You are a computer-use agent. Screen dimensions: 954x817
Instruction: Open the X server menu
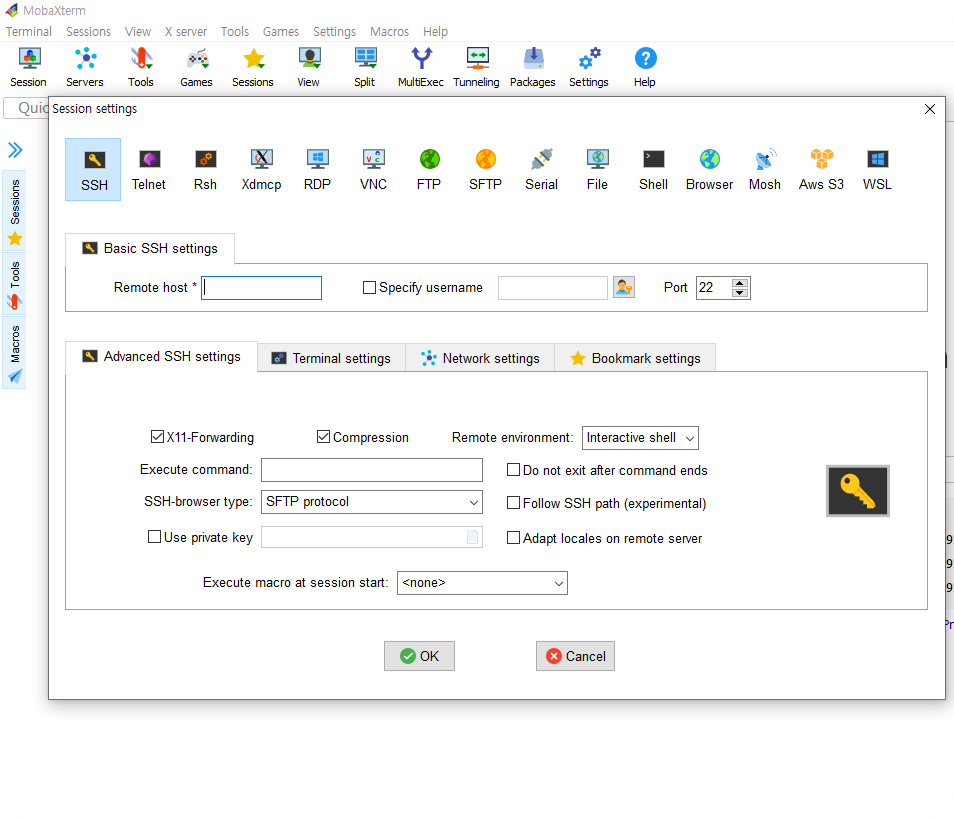pyautogui.click(x=186, y=32)
